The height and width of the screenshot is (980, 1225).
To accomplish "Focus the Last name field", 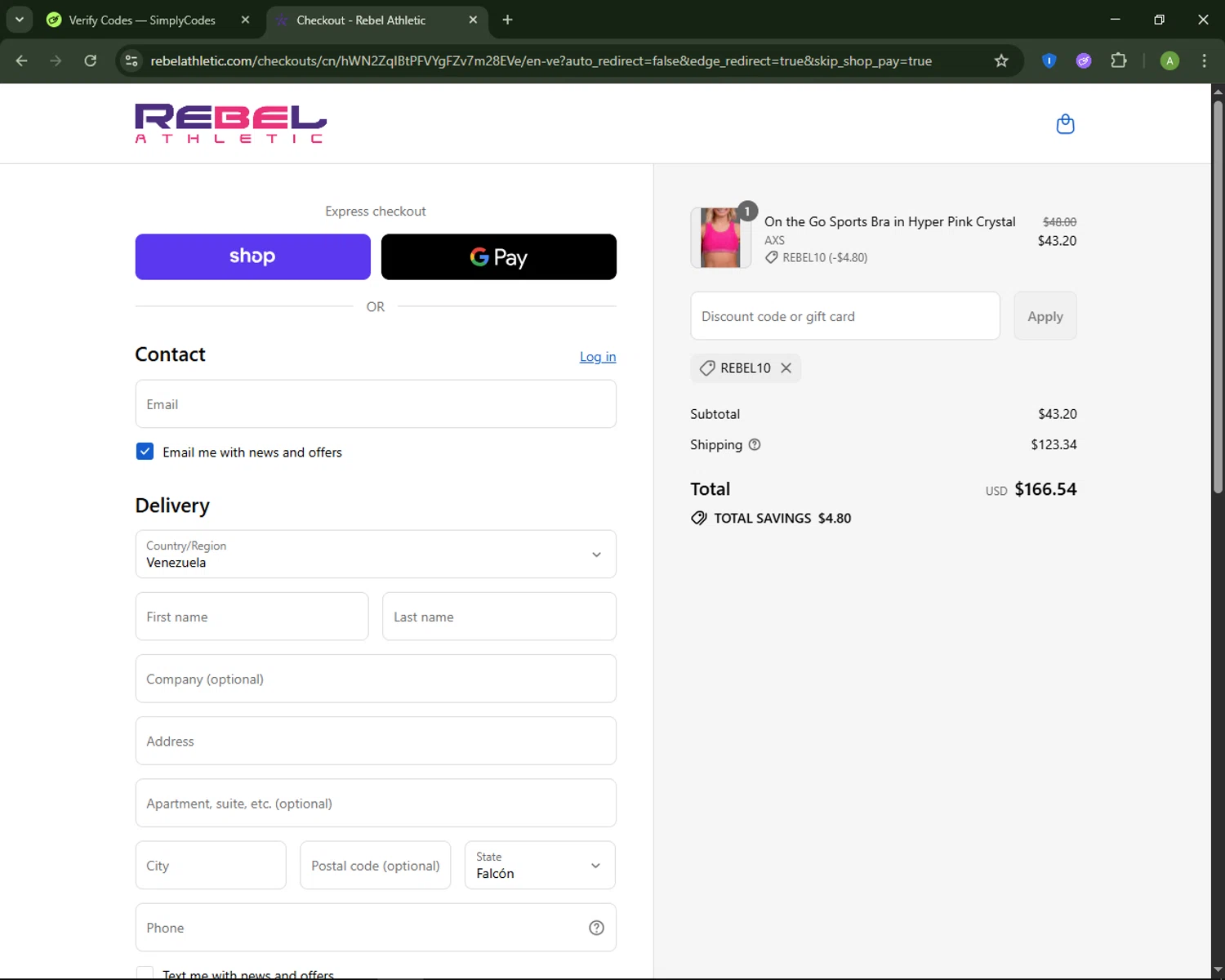I will (499, 617).
